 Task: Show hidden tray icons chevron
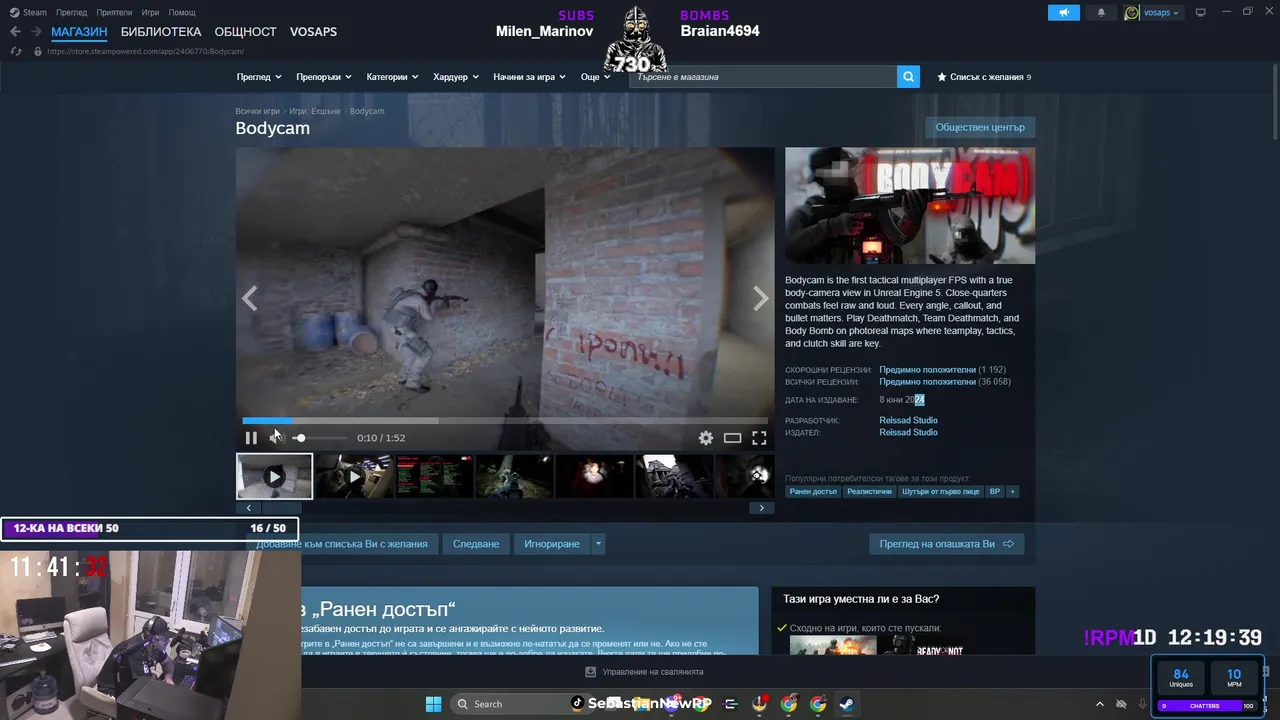[1100, 704]
